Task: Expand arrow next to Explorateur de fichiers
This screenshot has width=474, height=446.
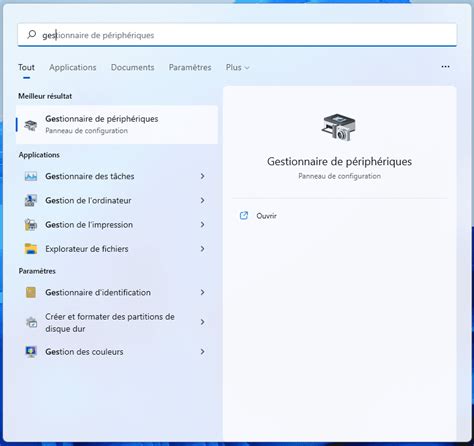Action: click(202, 249)
